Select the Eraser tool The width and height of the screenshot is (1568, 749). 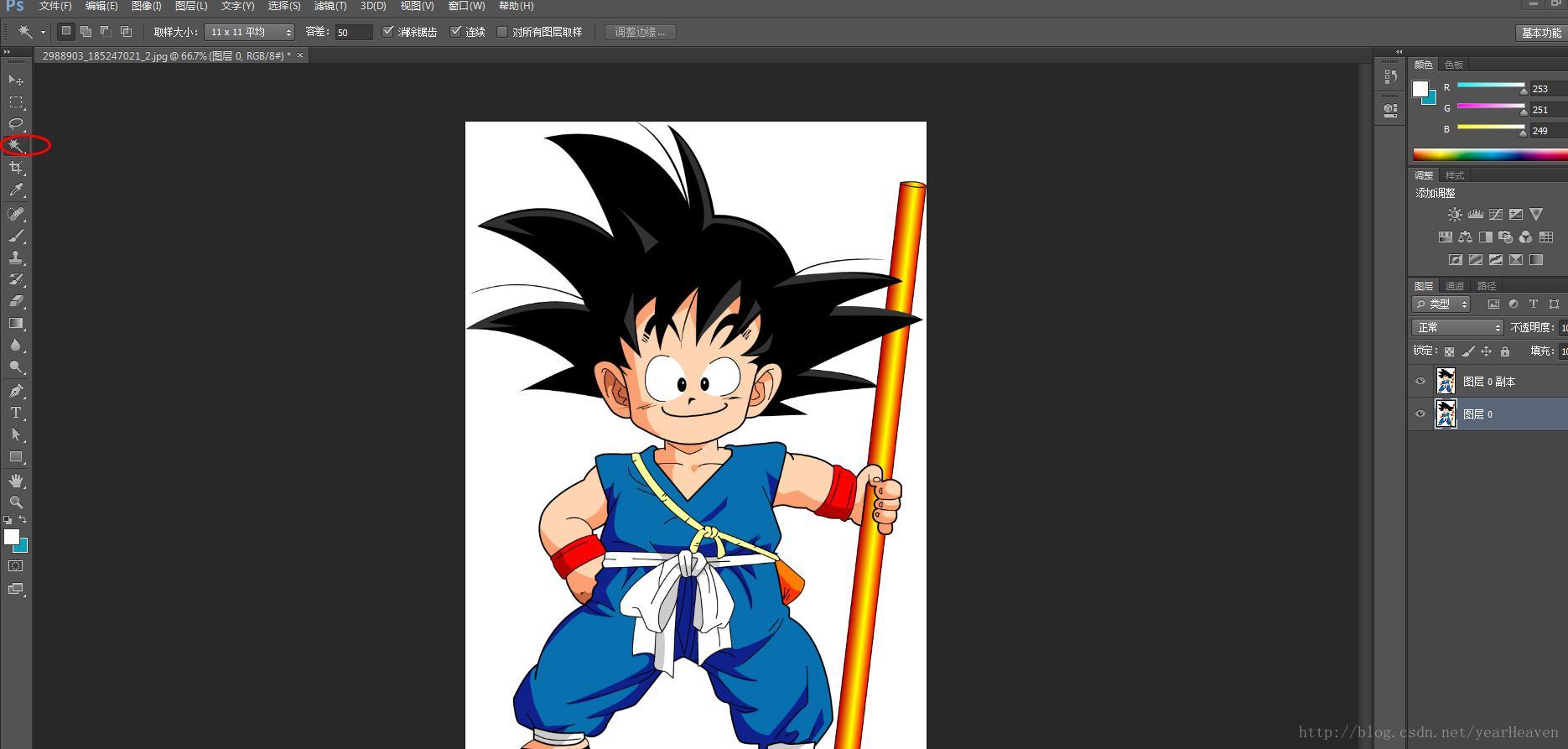click(16, 301)
